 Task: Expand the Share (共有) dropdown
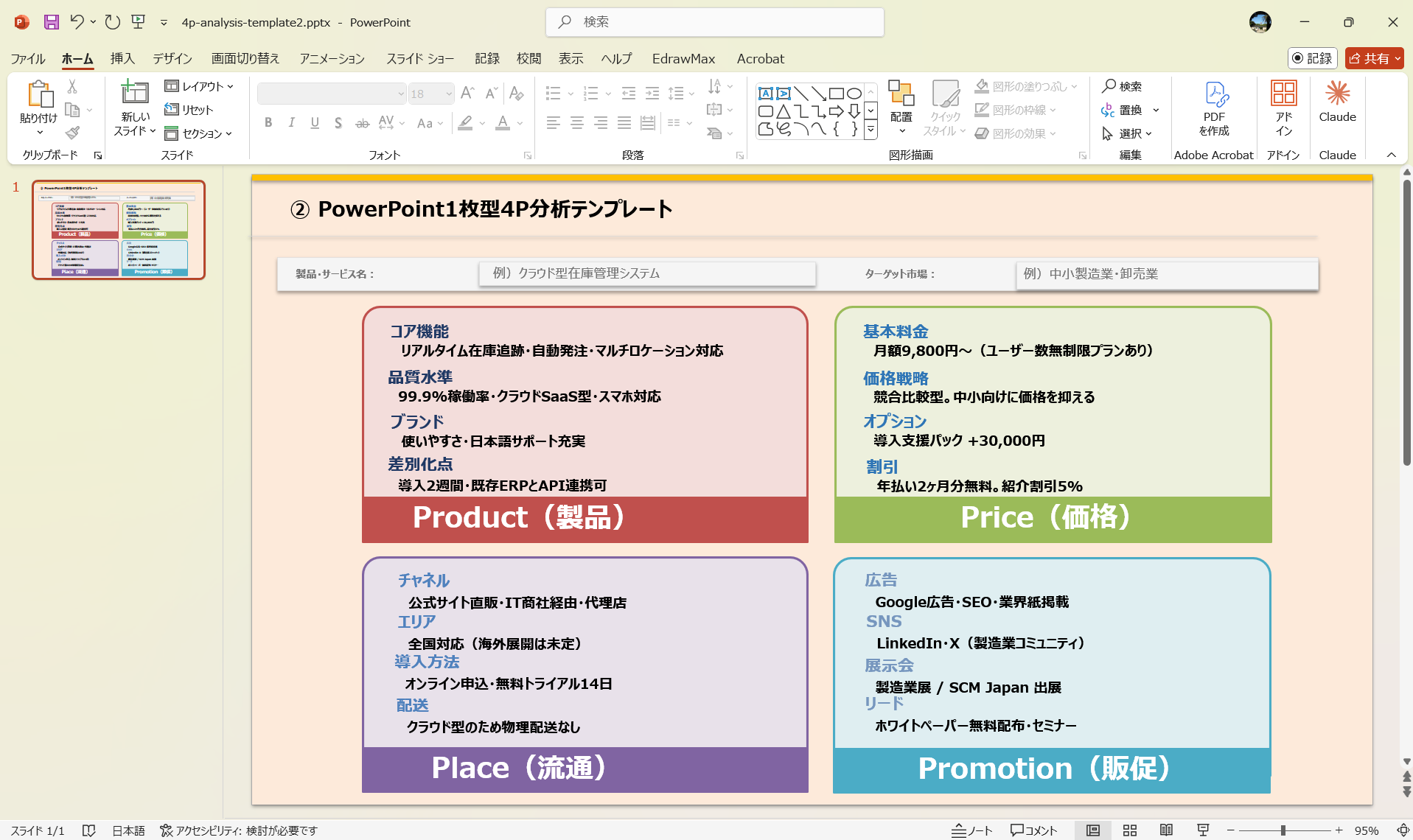click(1398, 58)
